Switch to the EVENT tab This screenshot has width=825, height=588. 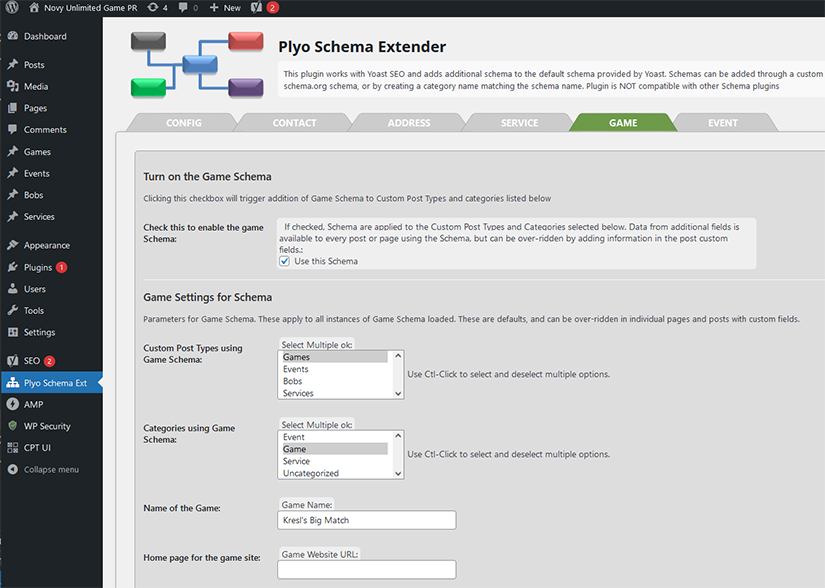[722, 123]
